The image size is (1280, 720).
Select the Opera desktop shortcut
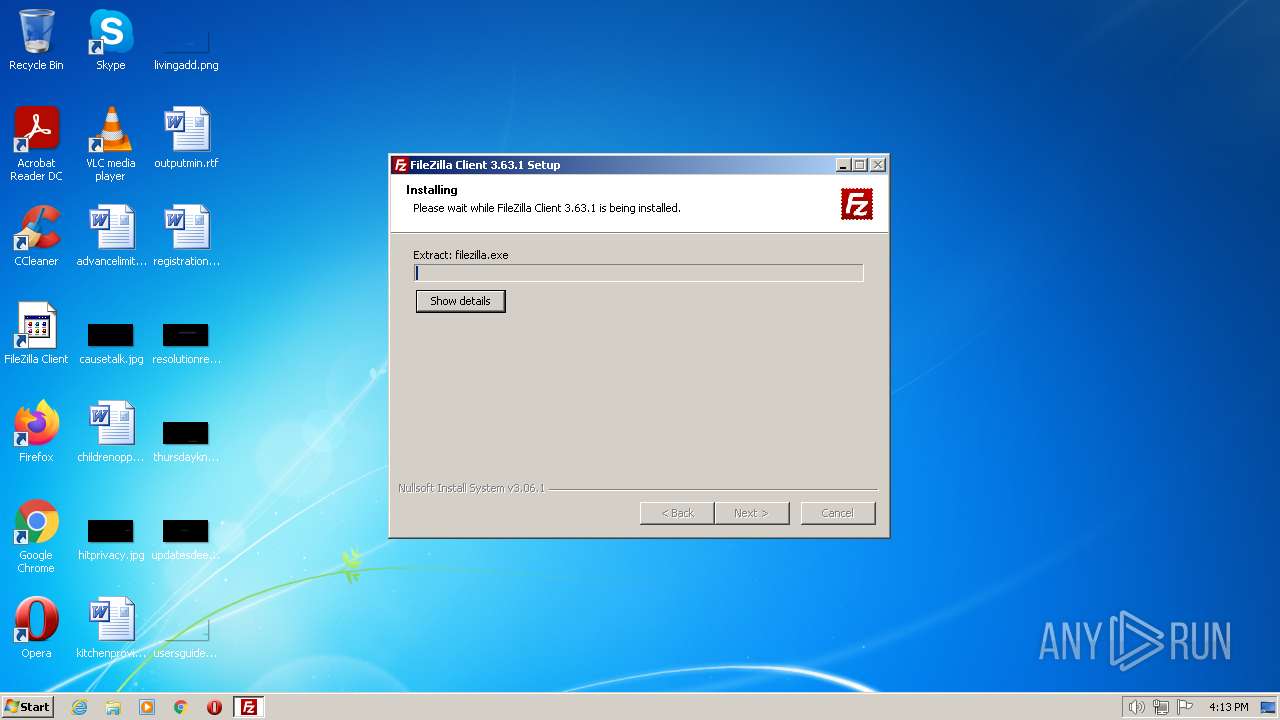(x=36, y=628)
